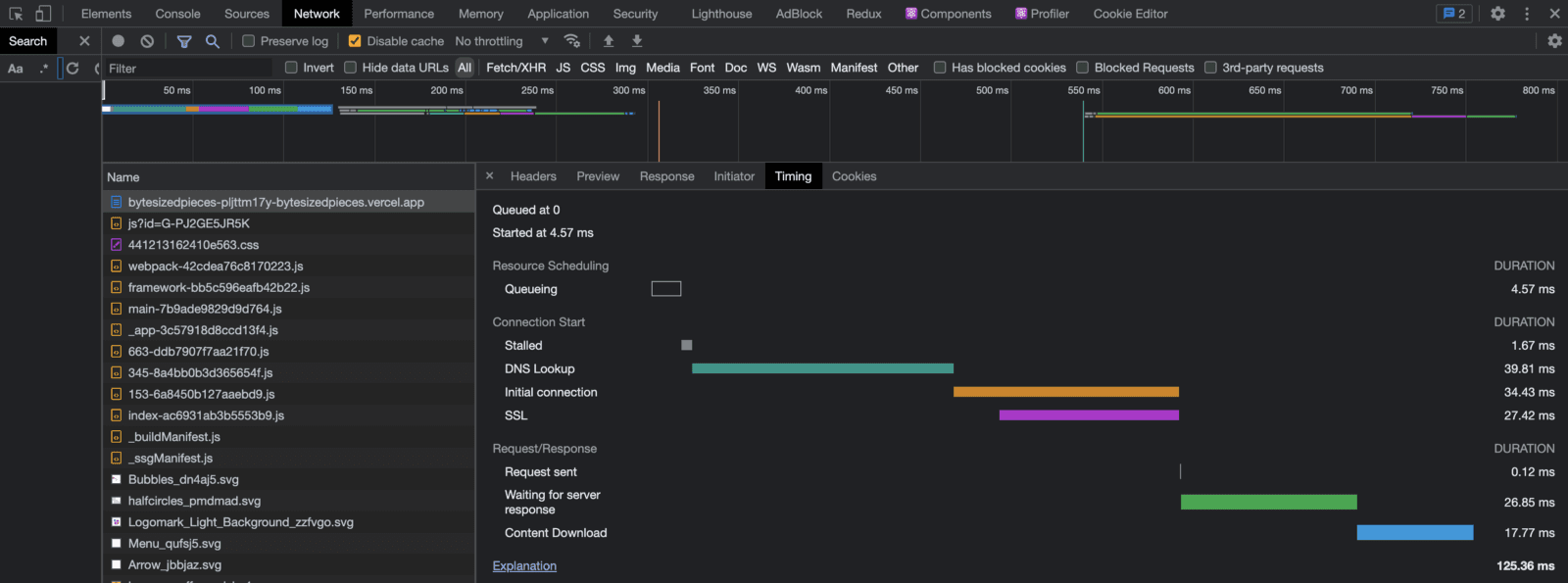Screen dimensions: 1568x583
Task: Click the inspect element picker icon
Action: click(x=16, y=14)
